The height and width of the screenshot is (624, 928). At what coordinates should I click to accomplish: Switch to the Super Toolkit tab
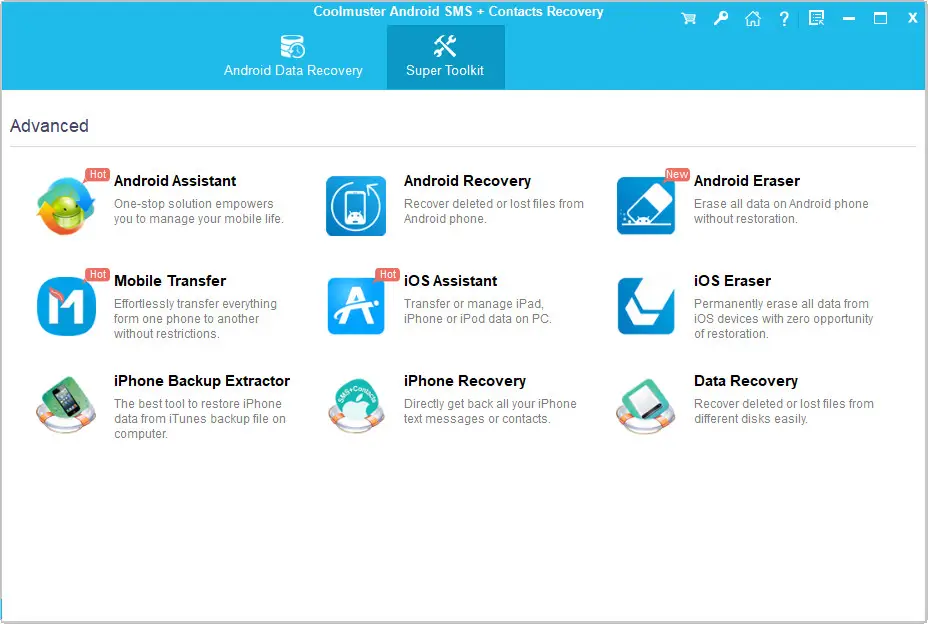click(x=445, y=57)
